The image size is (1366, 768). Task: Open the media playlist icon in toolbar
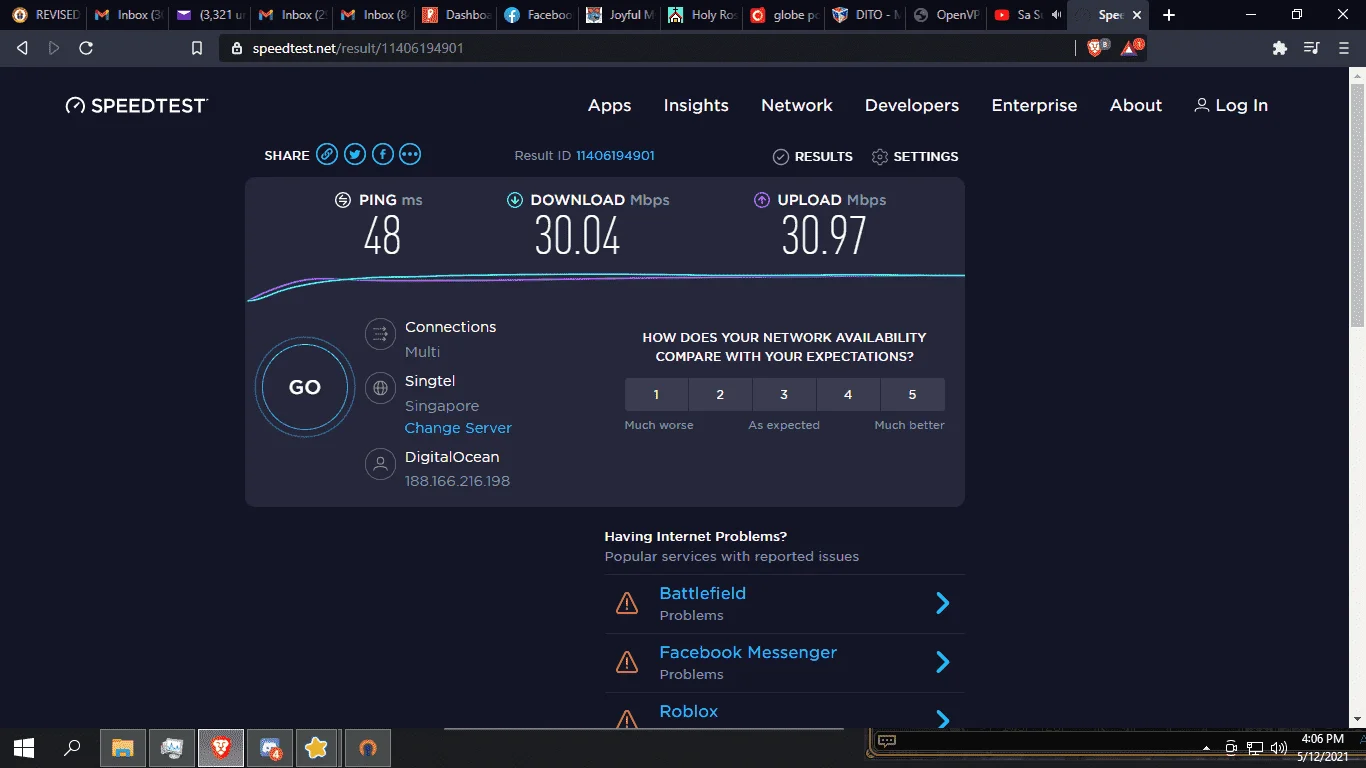tap(1312, 48)
